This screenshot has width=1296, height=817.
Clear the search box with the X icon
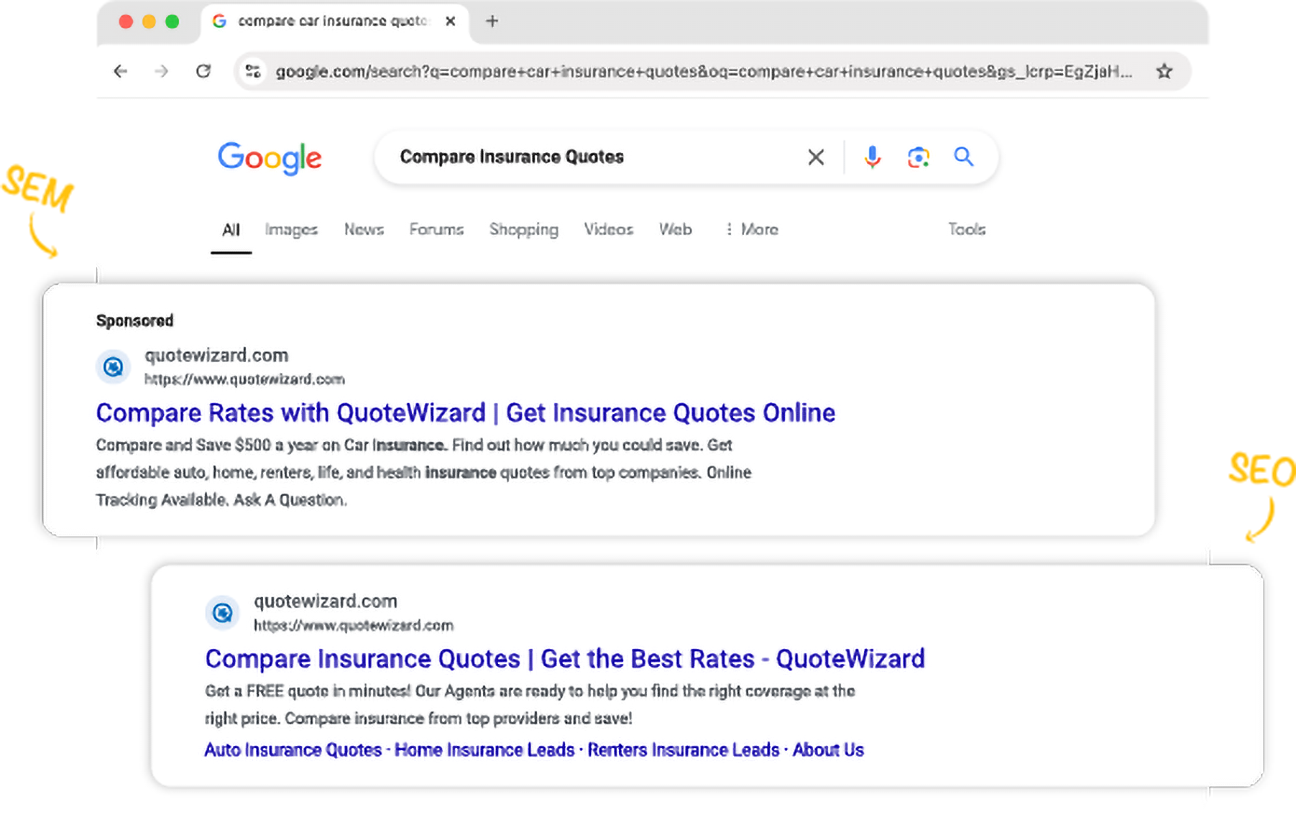click(x=816, y=157)
